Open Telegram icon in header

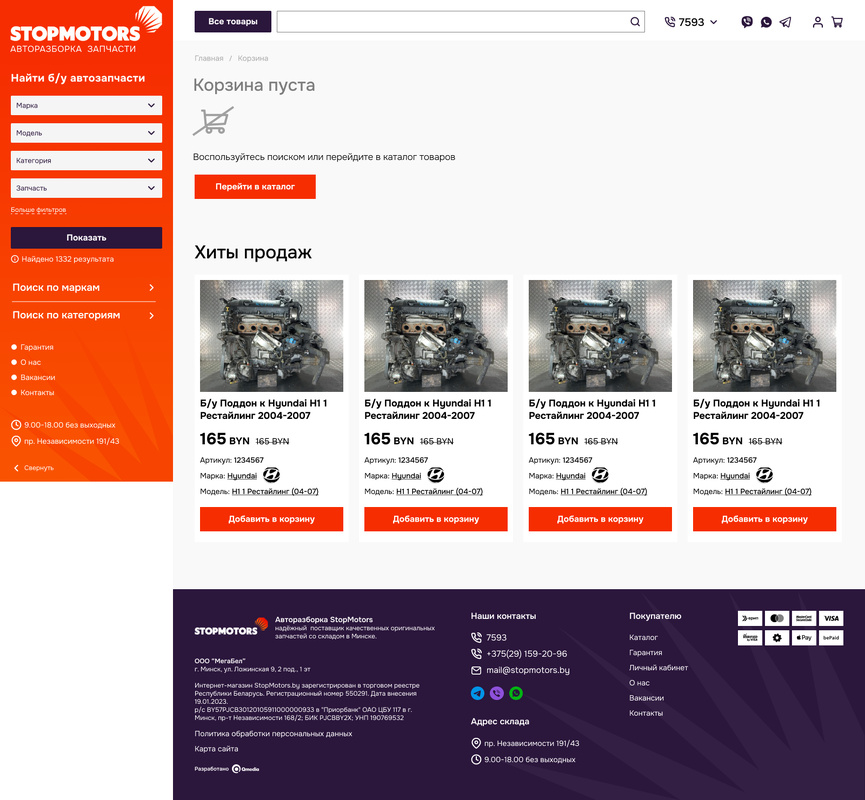coord(785,22)
